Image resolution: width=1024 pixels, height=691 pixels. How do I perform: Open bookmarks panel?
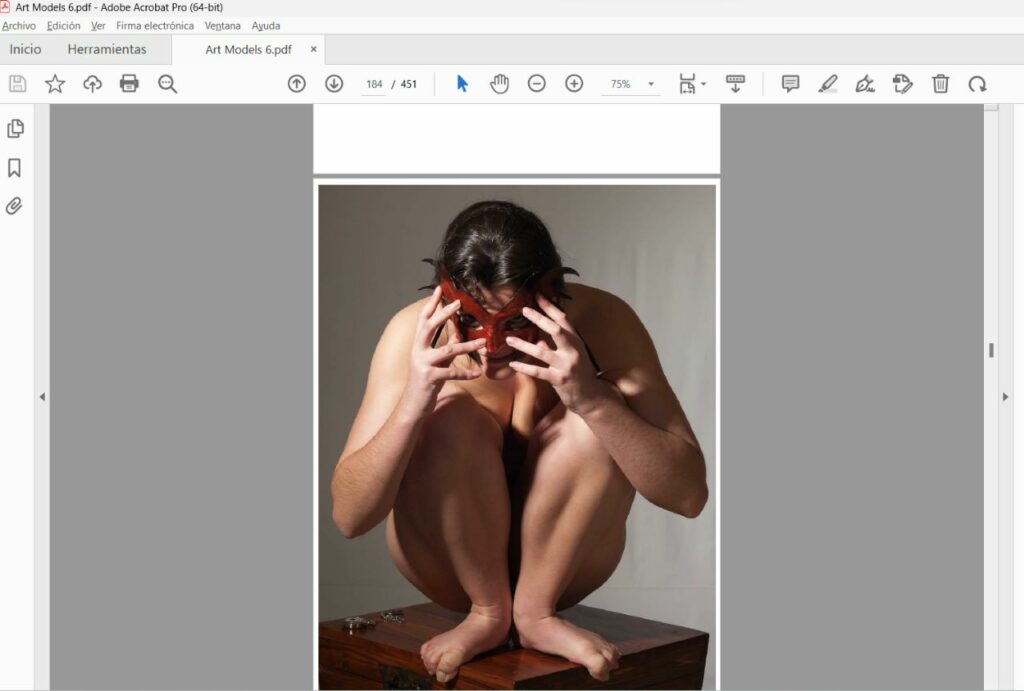[14, 168]
